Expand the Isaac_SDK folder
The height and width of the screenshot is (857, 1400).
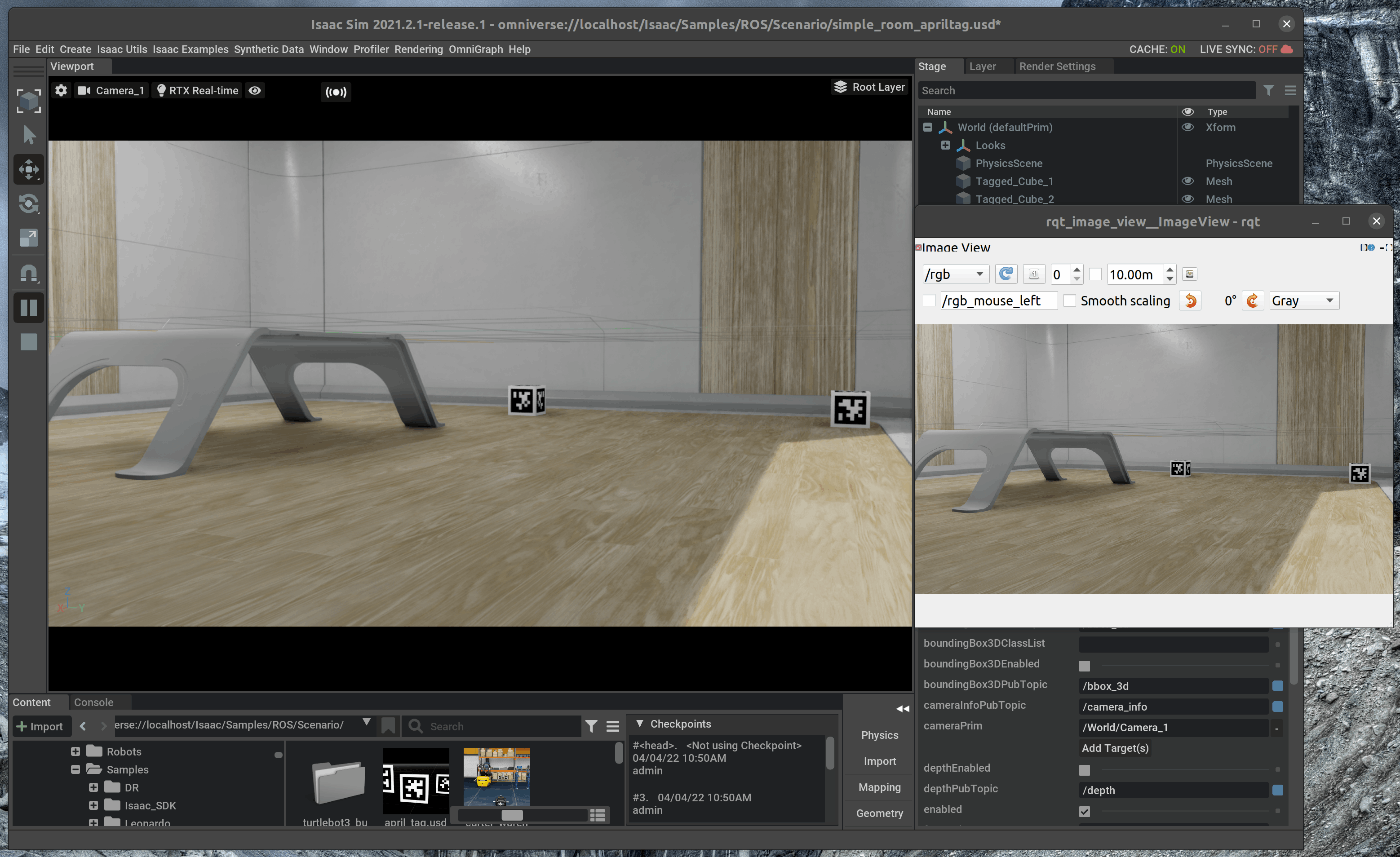(93, 805)
